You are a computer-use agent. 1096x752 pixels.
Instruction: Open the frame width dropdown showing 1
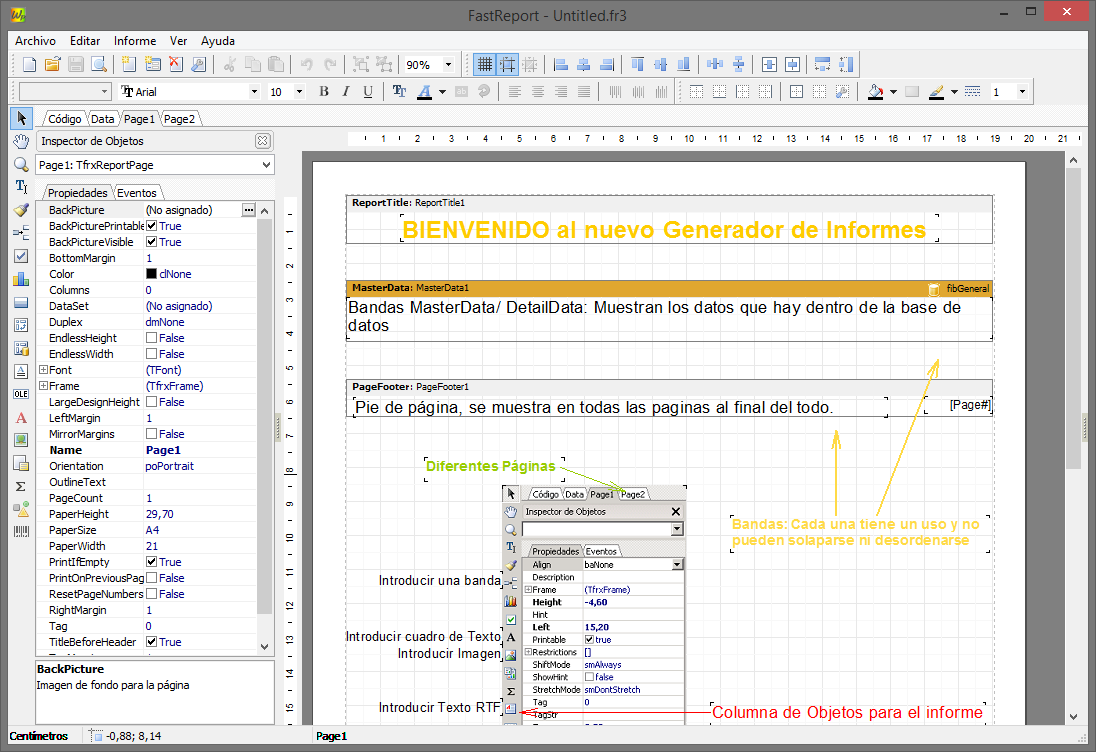click(1022, 92)
